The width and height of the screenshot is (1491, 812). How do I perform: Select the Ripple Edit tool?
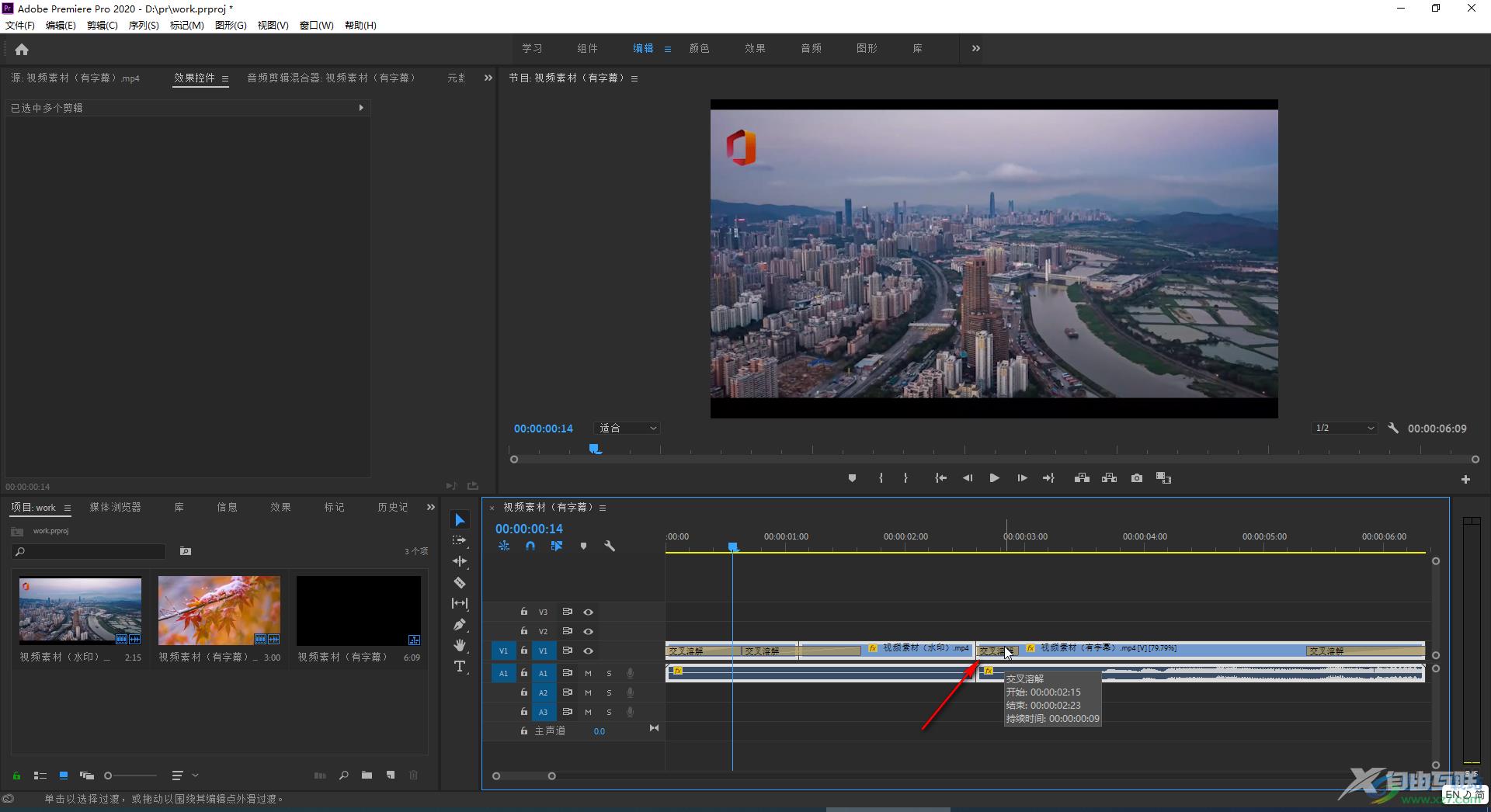point(460,561)
